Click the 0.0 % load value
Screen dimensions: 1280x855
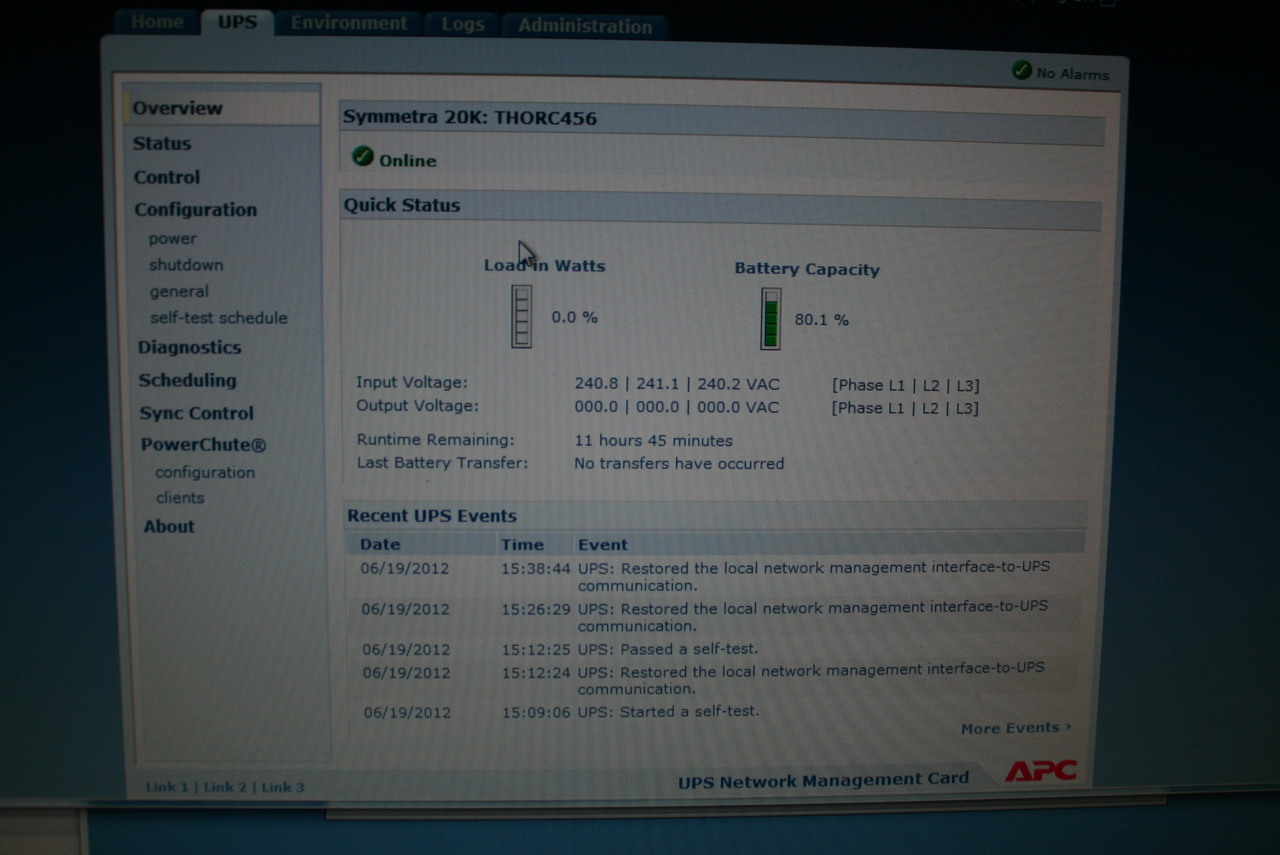(575, 317)
